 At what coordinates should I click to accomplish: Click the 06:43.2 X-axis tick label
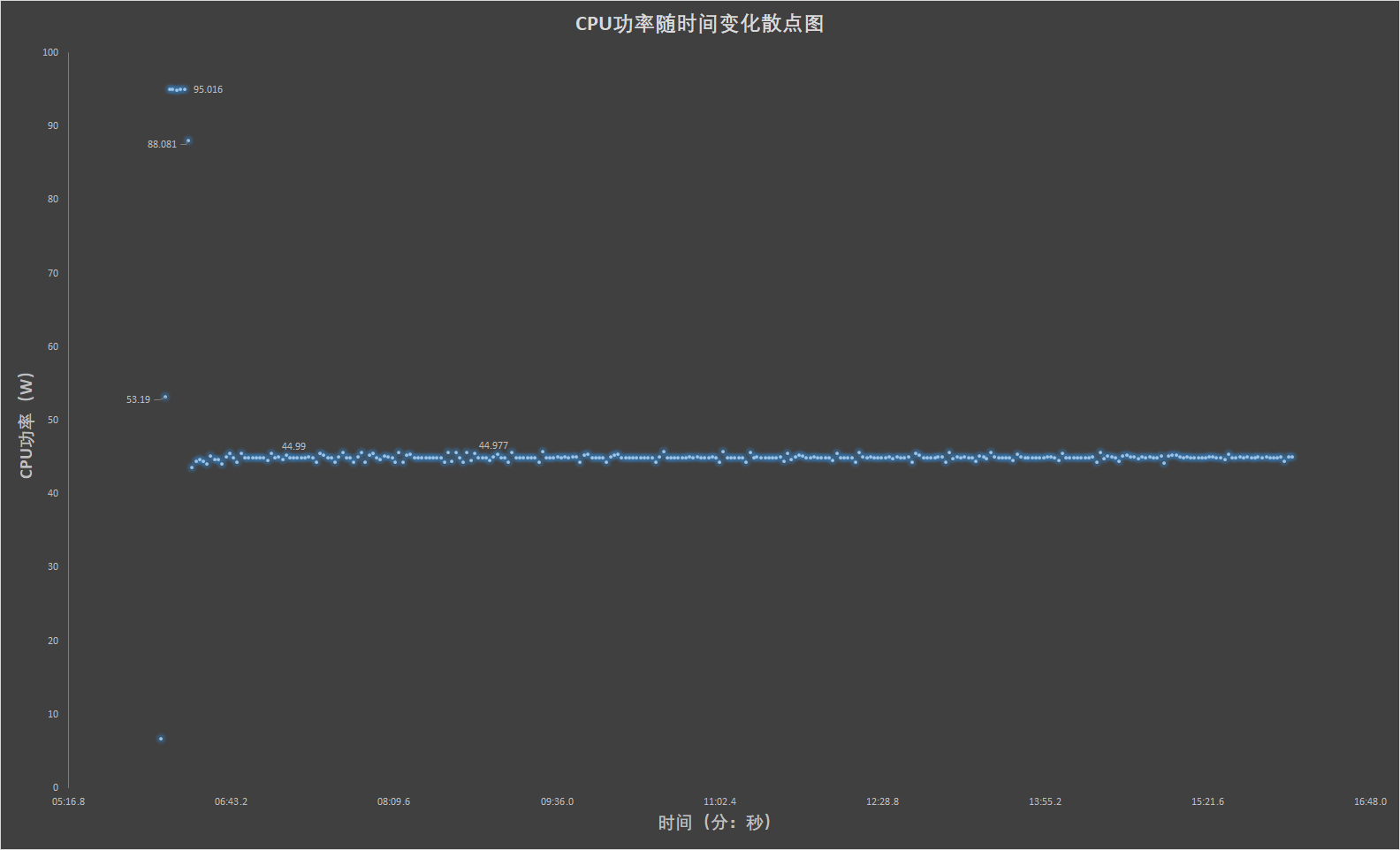tap(231, 802)
